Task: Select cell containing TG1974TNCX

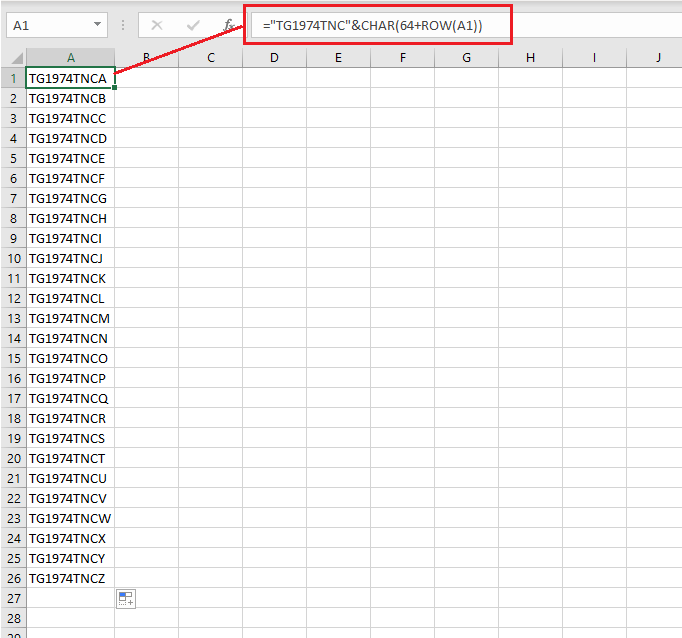Action: (x=70, y=538)
